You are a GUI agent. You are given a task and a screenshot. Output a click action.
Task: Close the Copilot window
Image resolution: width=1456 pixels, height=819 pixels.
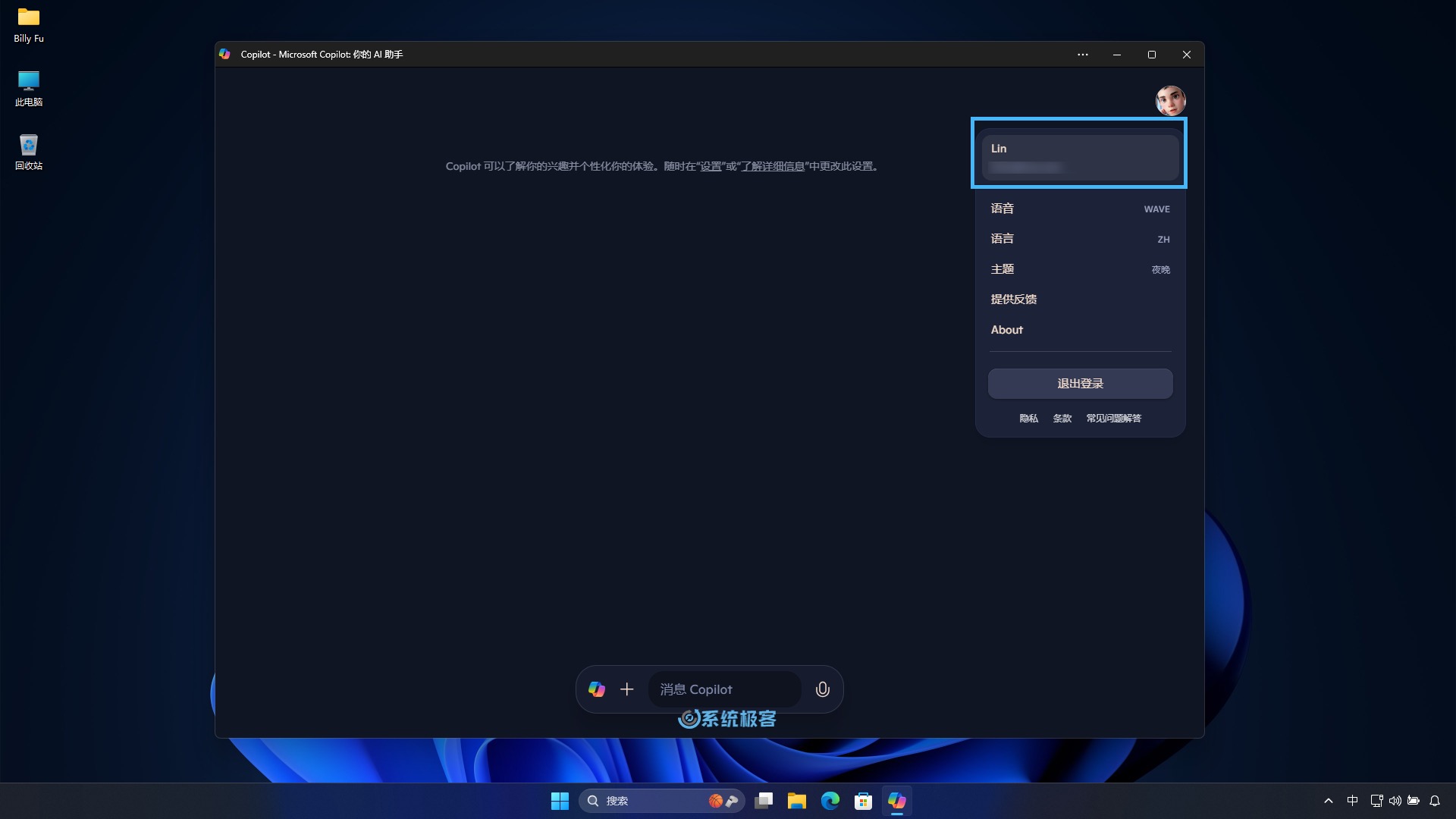[x=1187, y=55]
